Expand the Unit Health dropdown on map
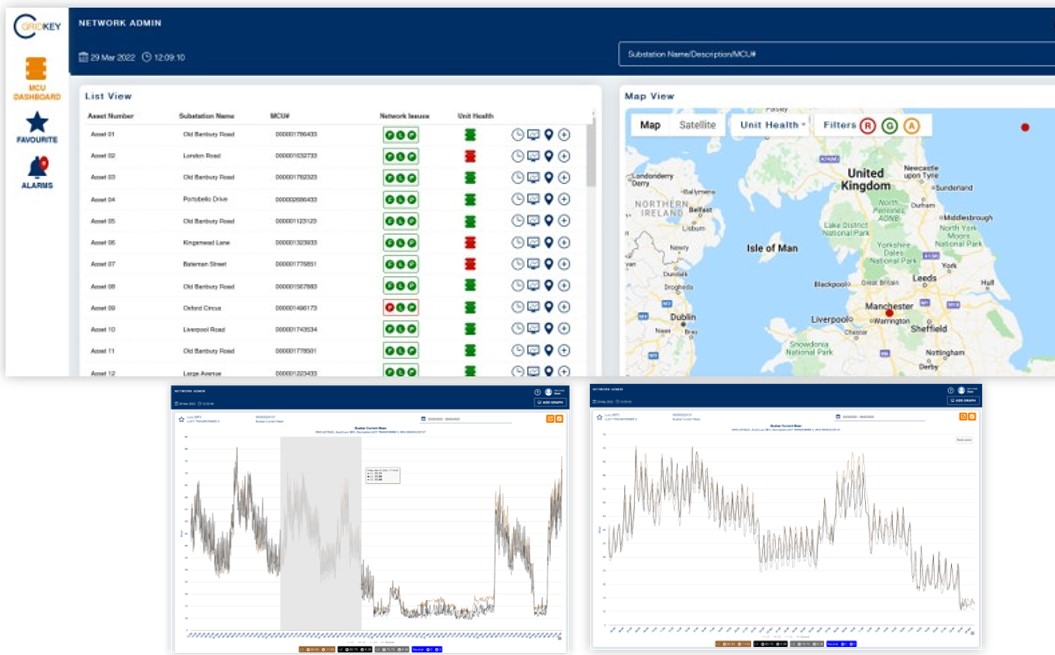 pyautogui.click(x=772, y=125)
